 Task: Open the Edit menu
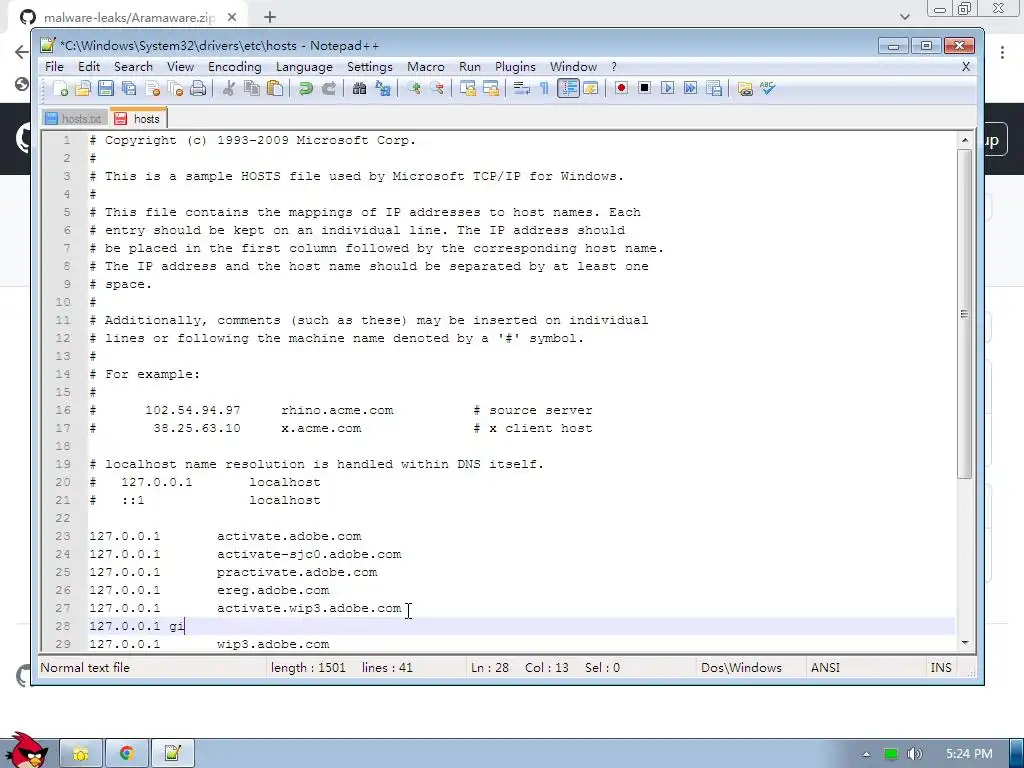coord(89,67)
